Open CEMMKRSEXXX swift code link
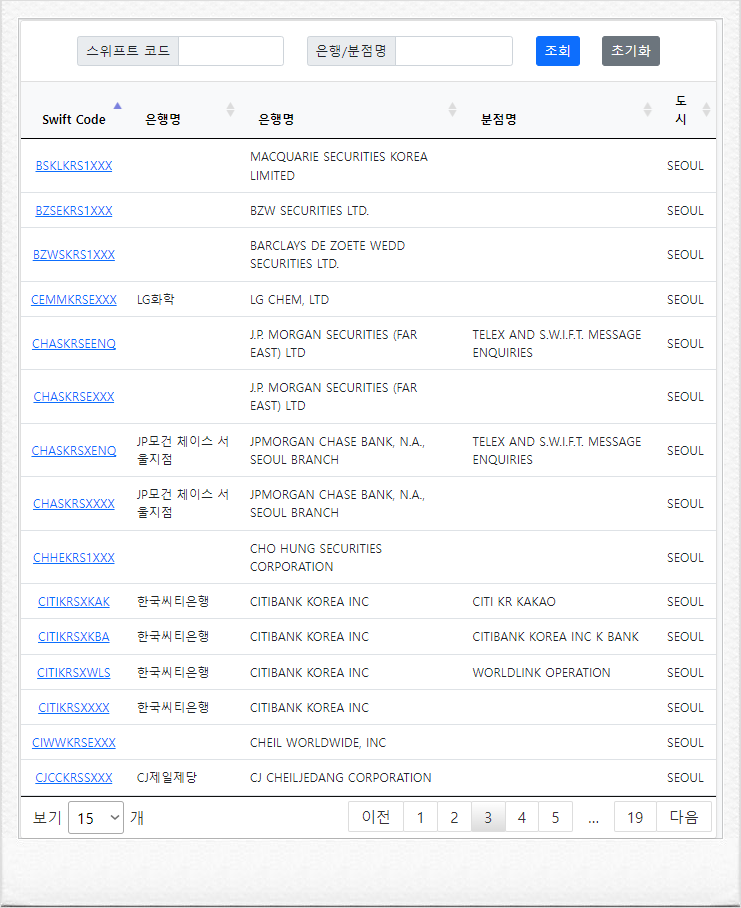 coord(74,300)
